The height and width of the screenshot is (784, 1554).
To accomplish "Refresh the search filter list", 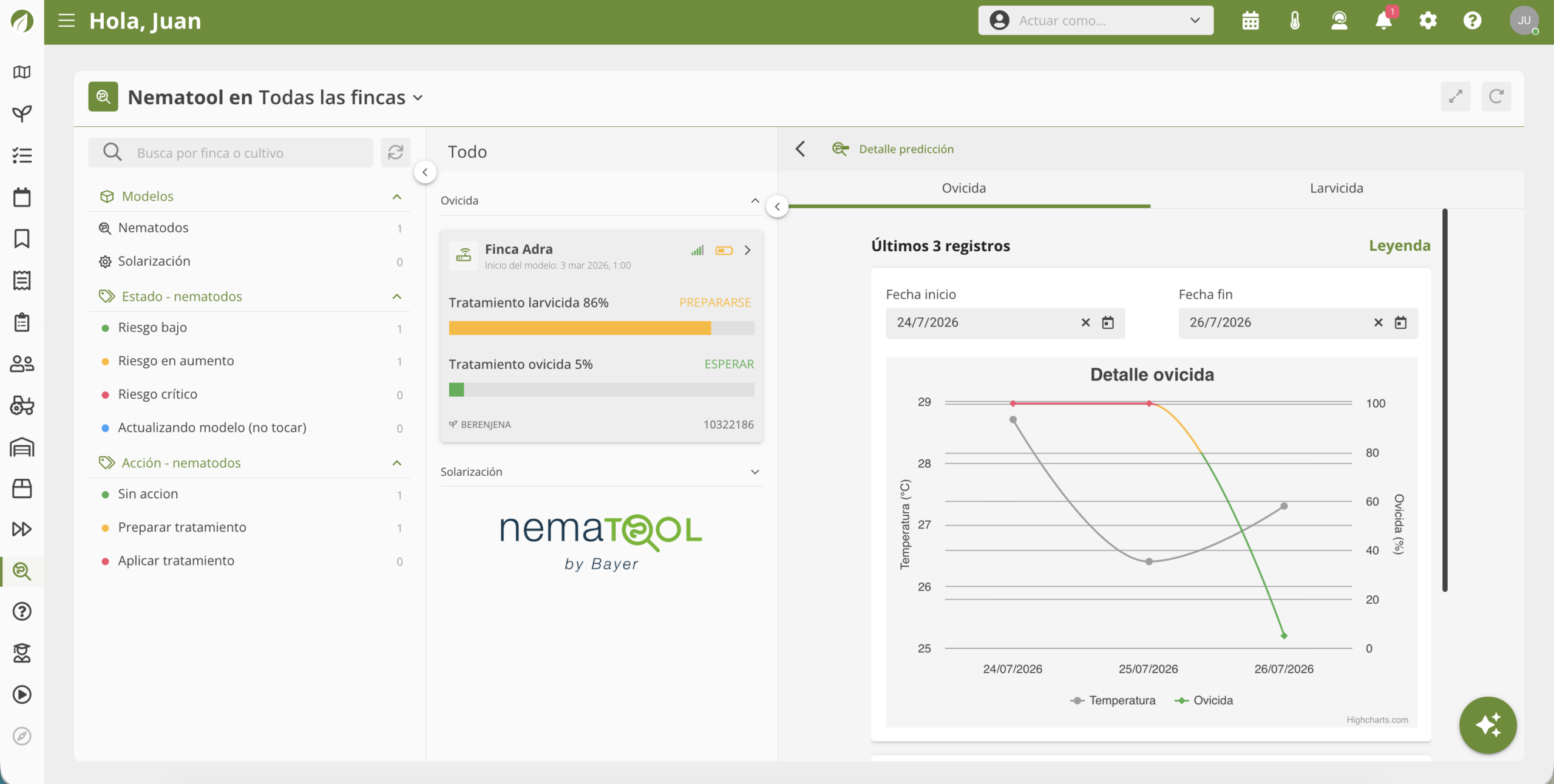I will [395, 152].
